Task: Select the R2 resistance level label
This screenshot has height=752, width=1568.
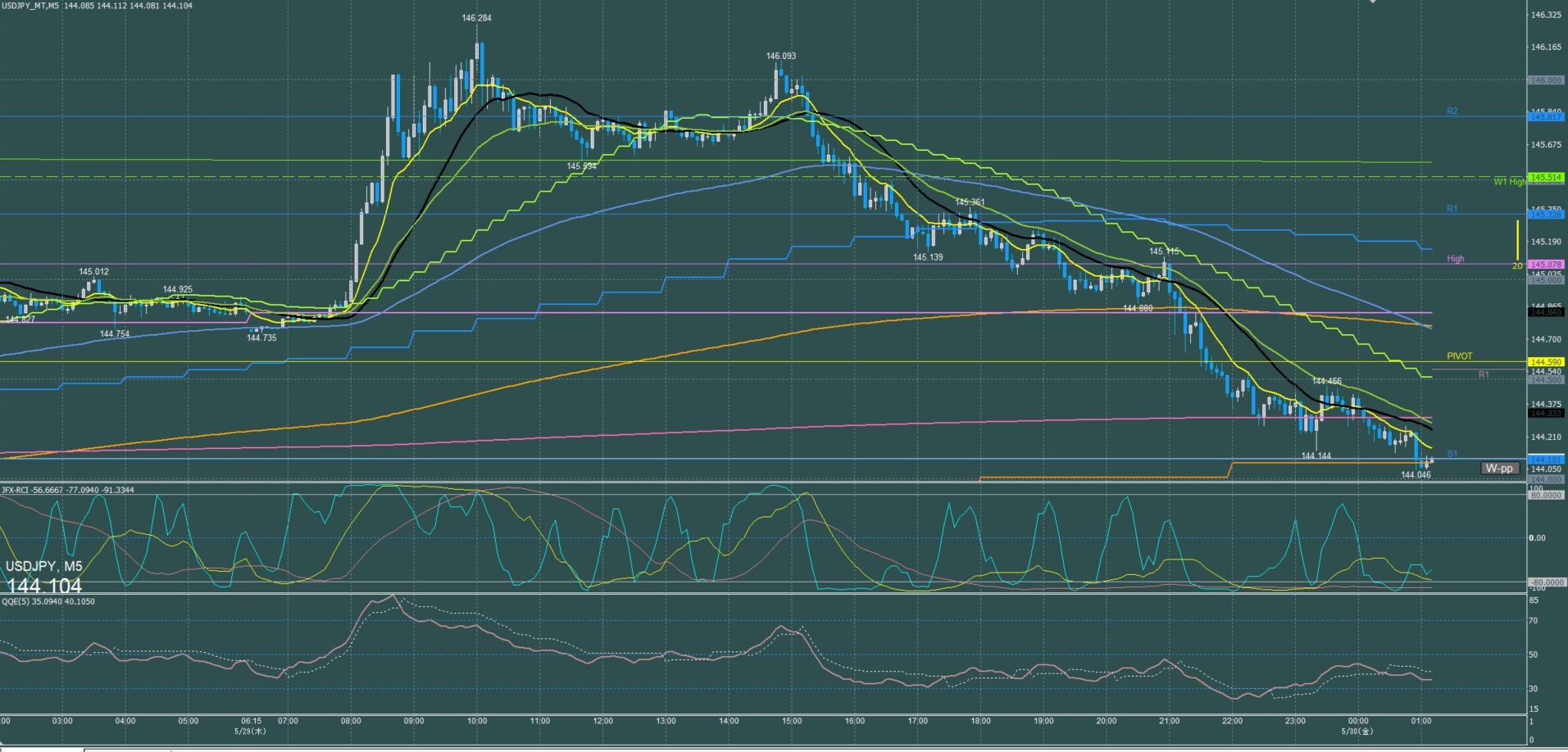Action: (1452, 111)
